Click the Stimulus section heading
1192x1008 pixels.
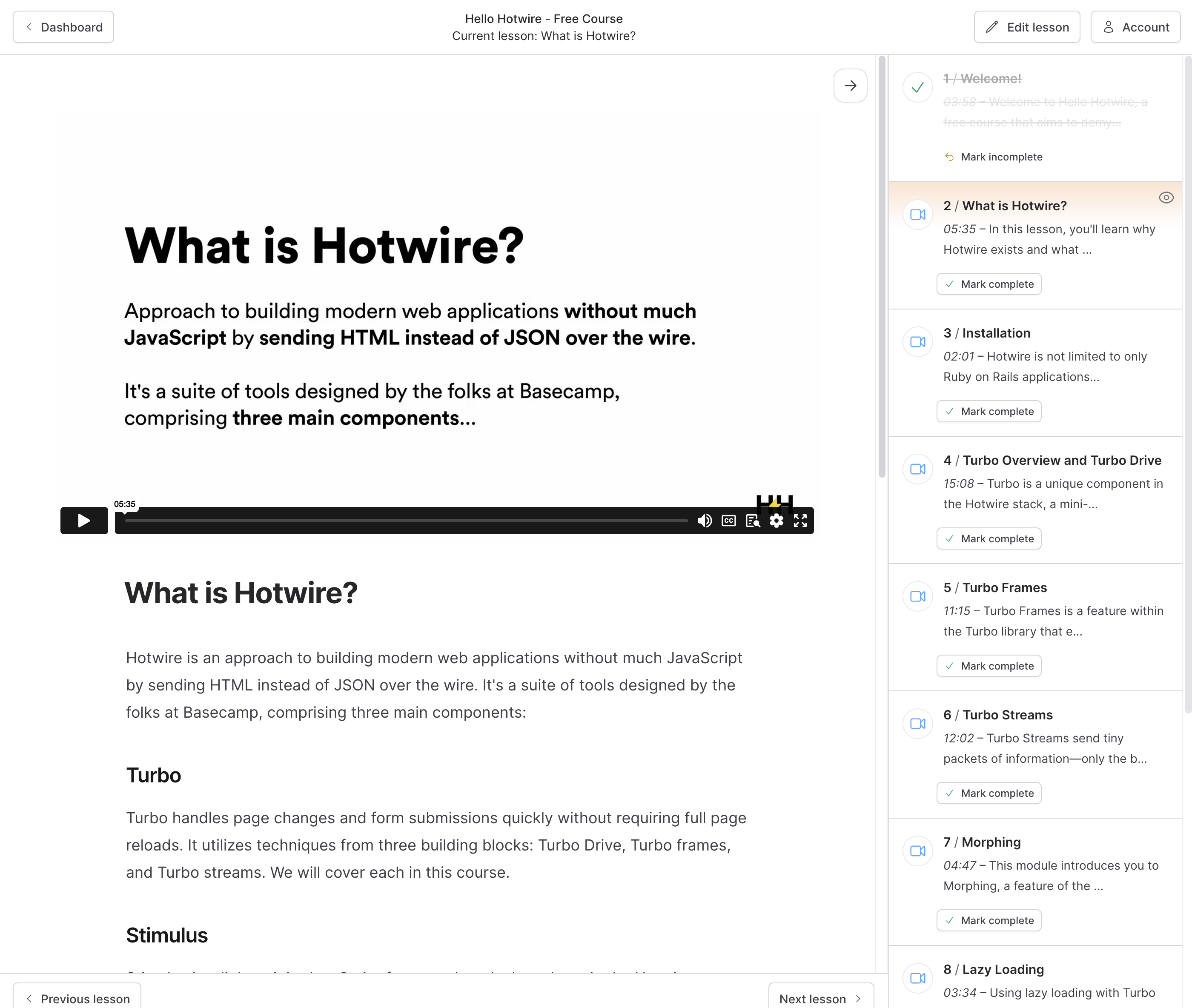click(x=167, y=936)
